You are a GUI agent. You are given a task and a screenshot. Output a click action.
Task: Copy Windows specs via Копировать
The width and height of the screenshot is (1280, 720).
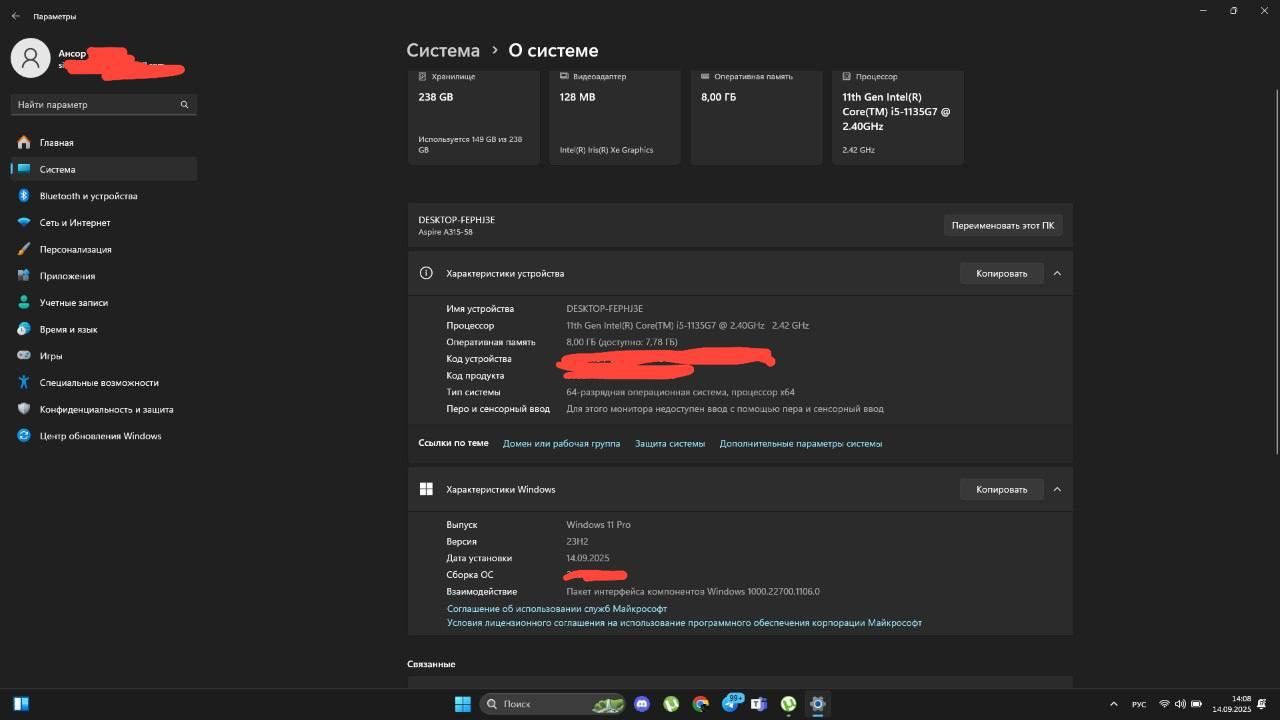(1002, 489)
